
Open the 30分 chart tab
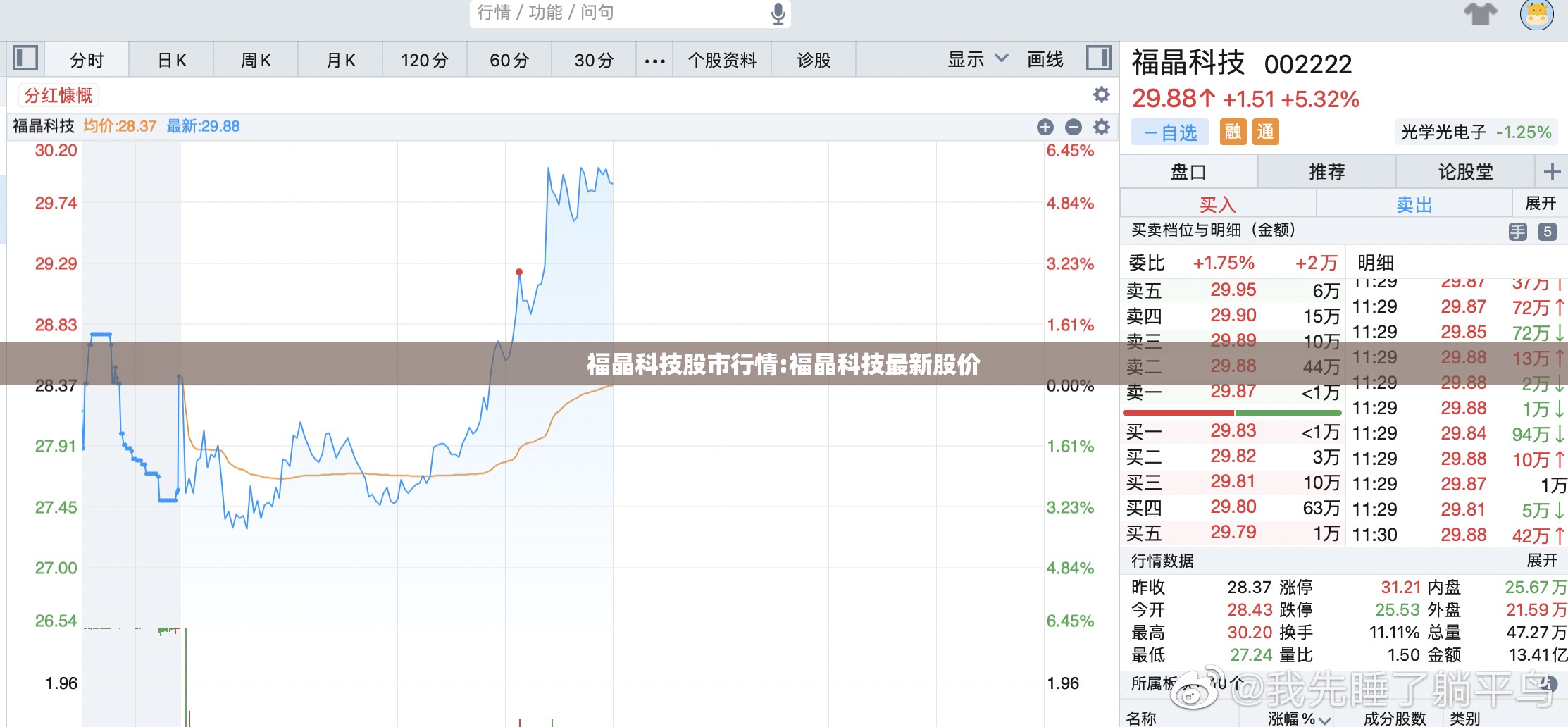[594, 60]
